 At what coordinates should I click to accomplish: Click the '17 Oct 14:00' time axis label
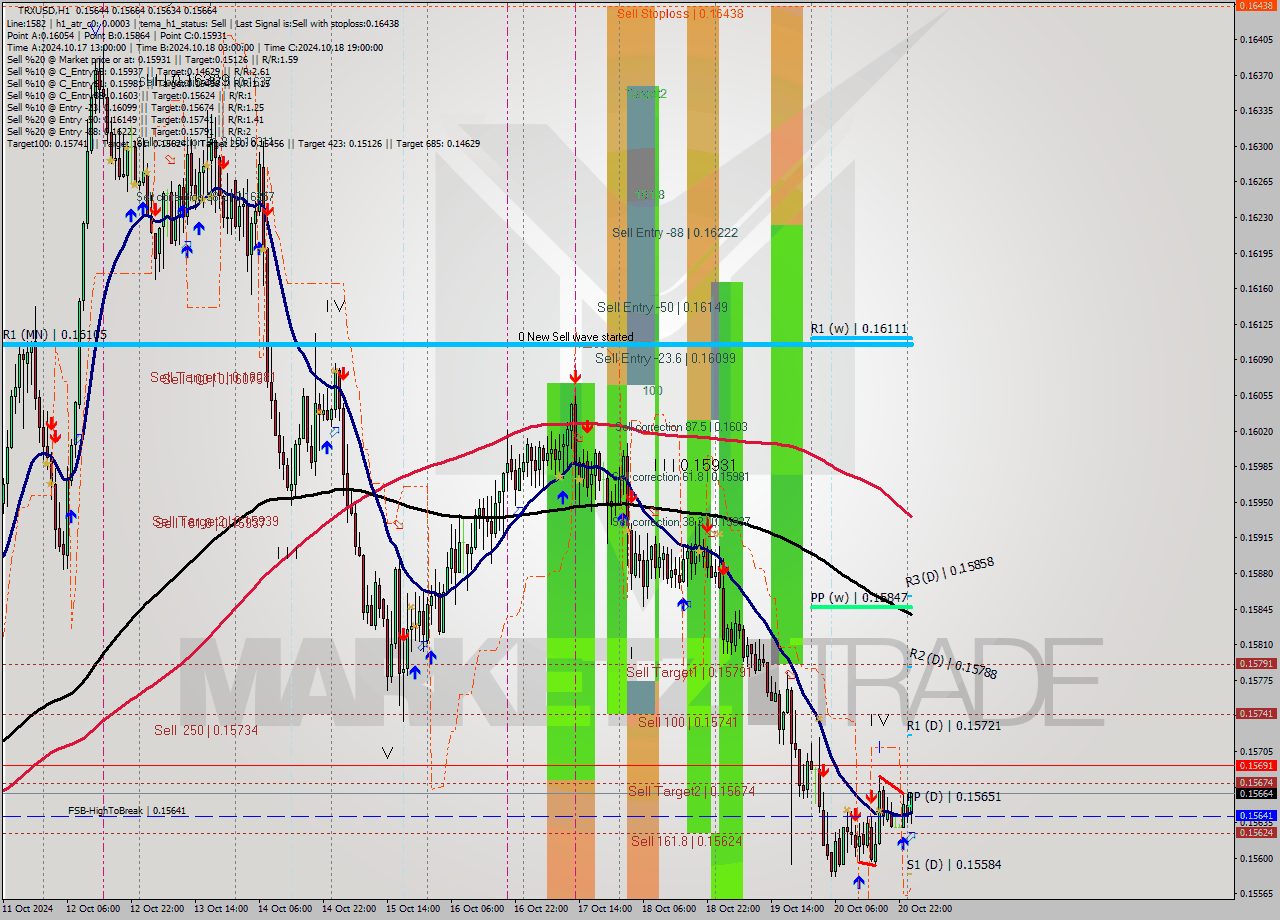pyautogui.click(x=606, y=909)
